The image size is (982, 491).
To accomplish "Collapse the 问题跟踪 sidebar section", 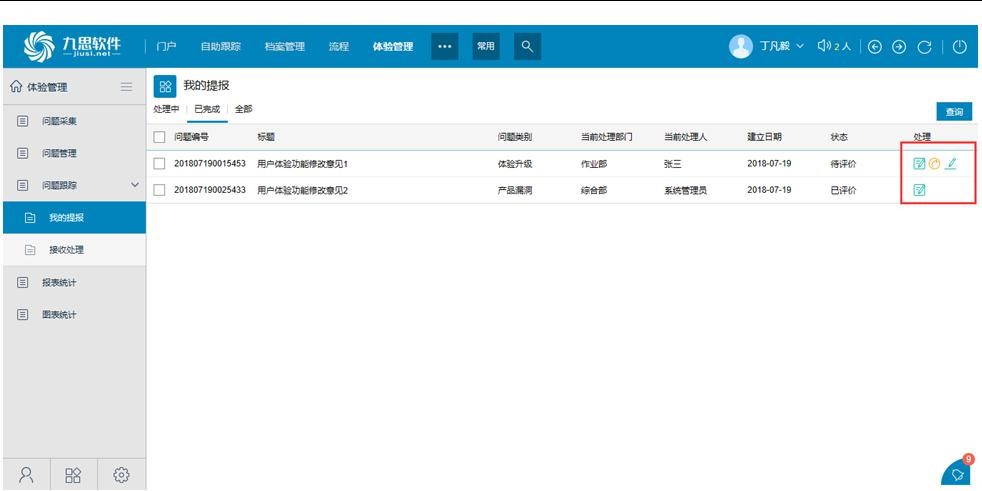I will pyautogui.click(x=135, y=185).
